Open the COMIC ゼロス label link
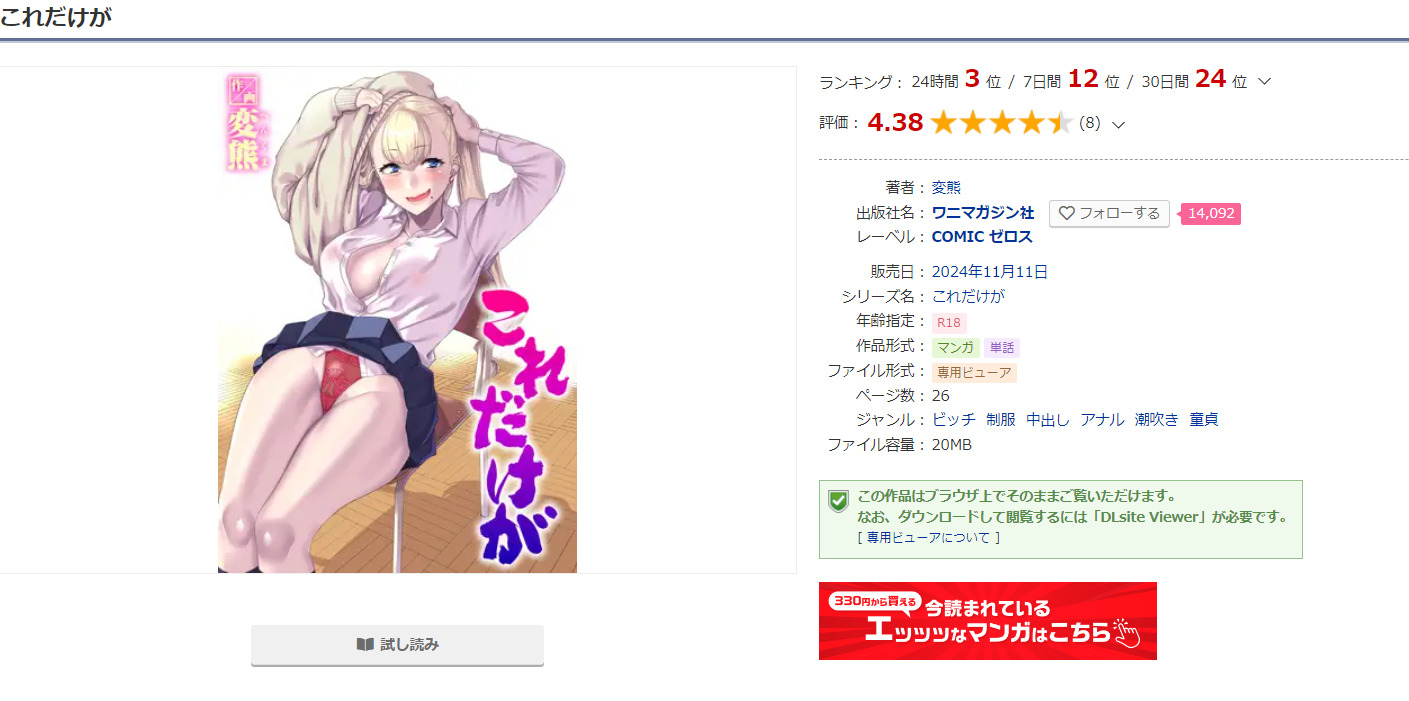1409x701 pixels. (x=982, y=237)
